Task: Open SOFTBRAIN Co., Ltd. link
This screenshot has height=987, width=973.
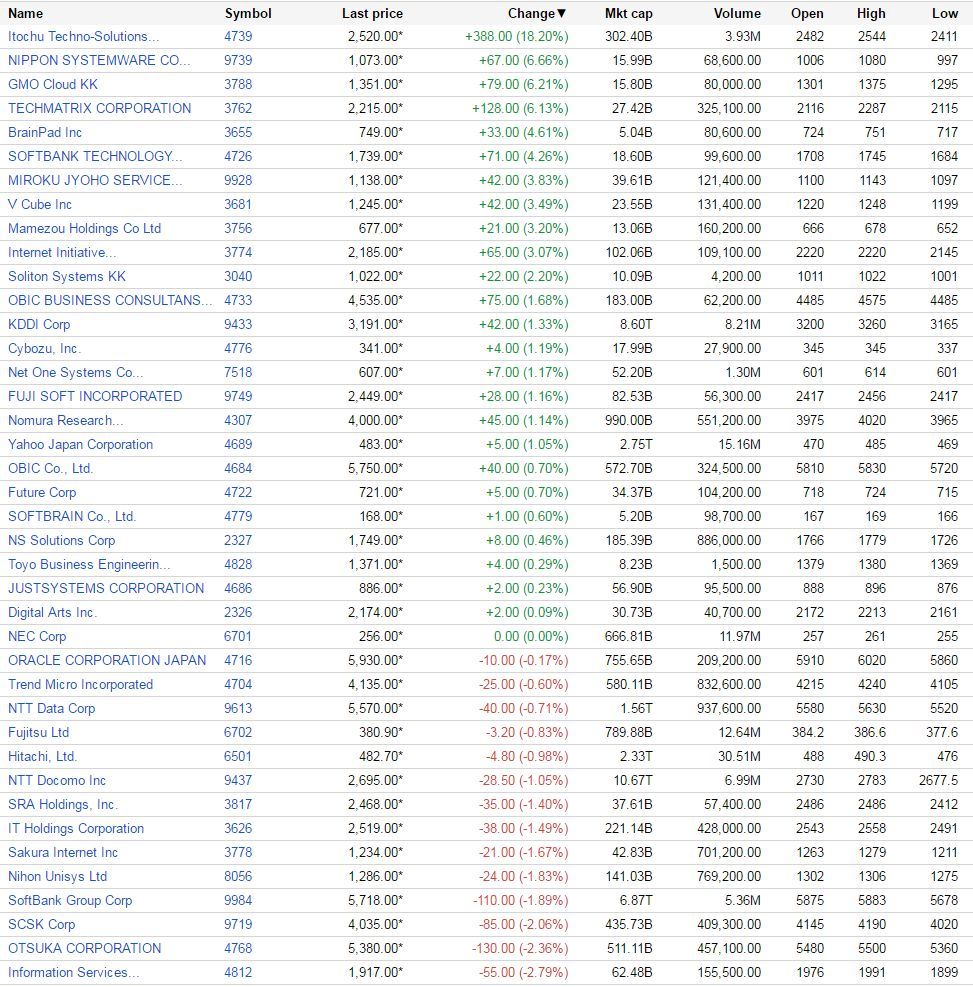Action: [72, 516]
